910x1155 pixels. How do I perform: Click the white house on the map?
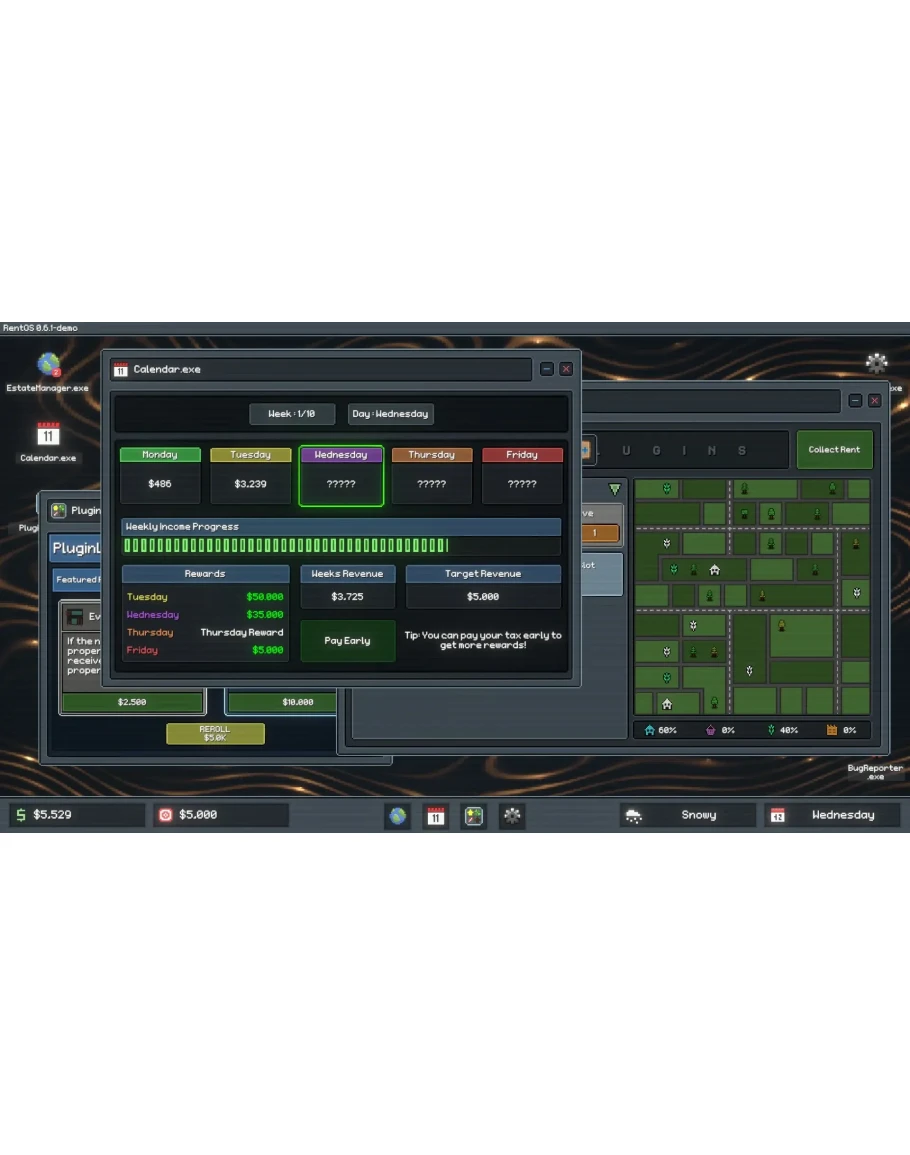point(715,570)
